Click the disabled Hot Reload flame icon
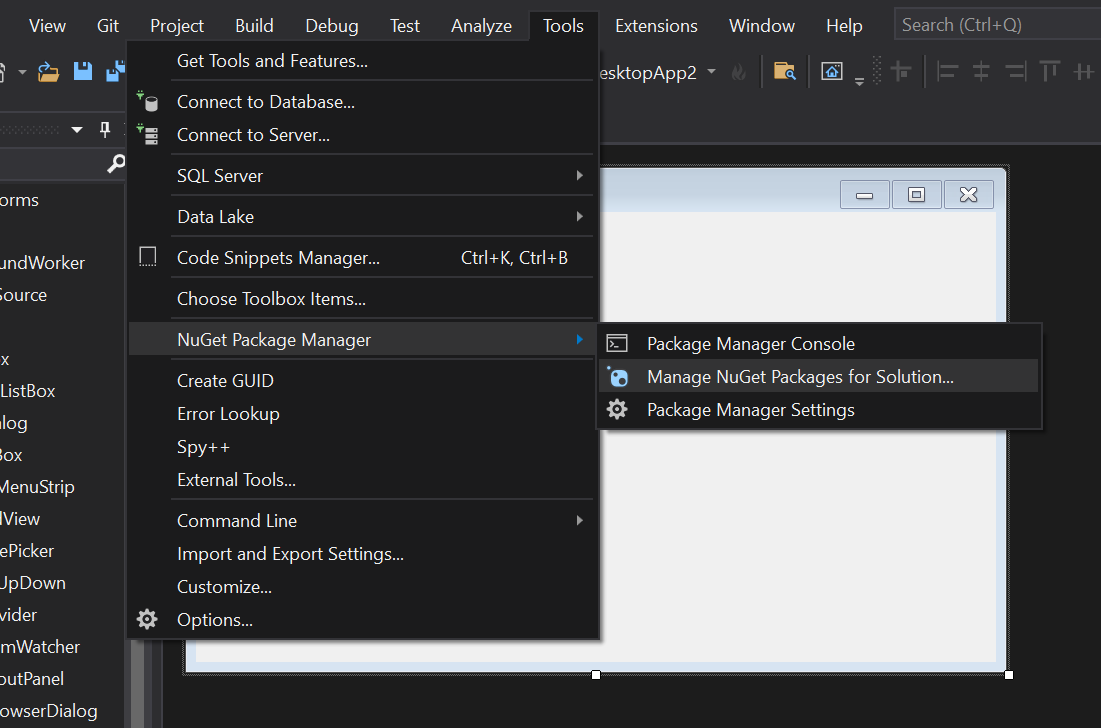Viewport: 1101px width, 728px height. [739, 72]
